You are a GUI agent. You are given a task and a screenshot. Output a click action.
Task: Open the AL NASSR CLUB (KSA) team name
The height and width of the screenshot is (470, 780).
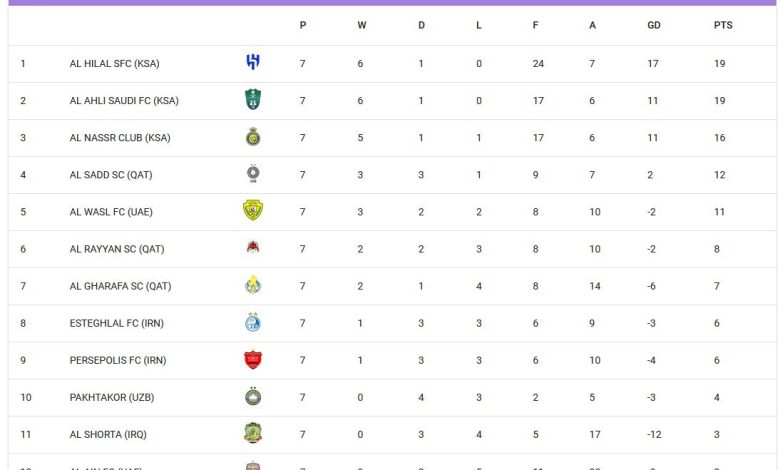120,138
